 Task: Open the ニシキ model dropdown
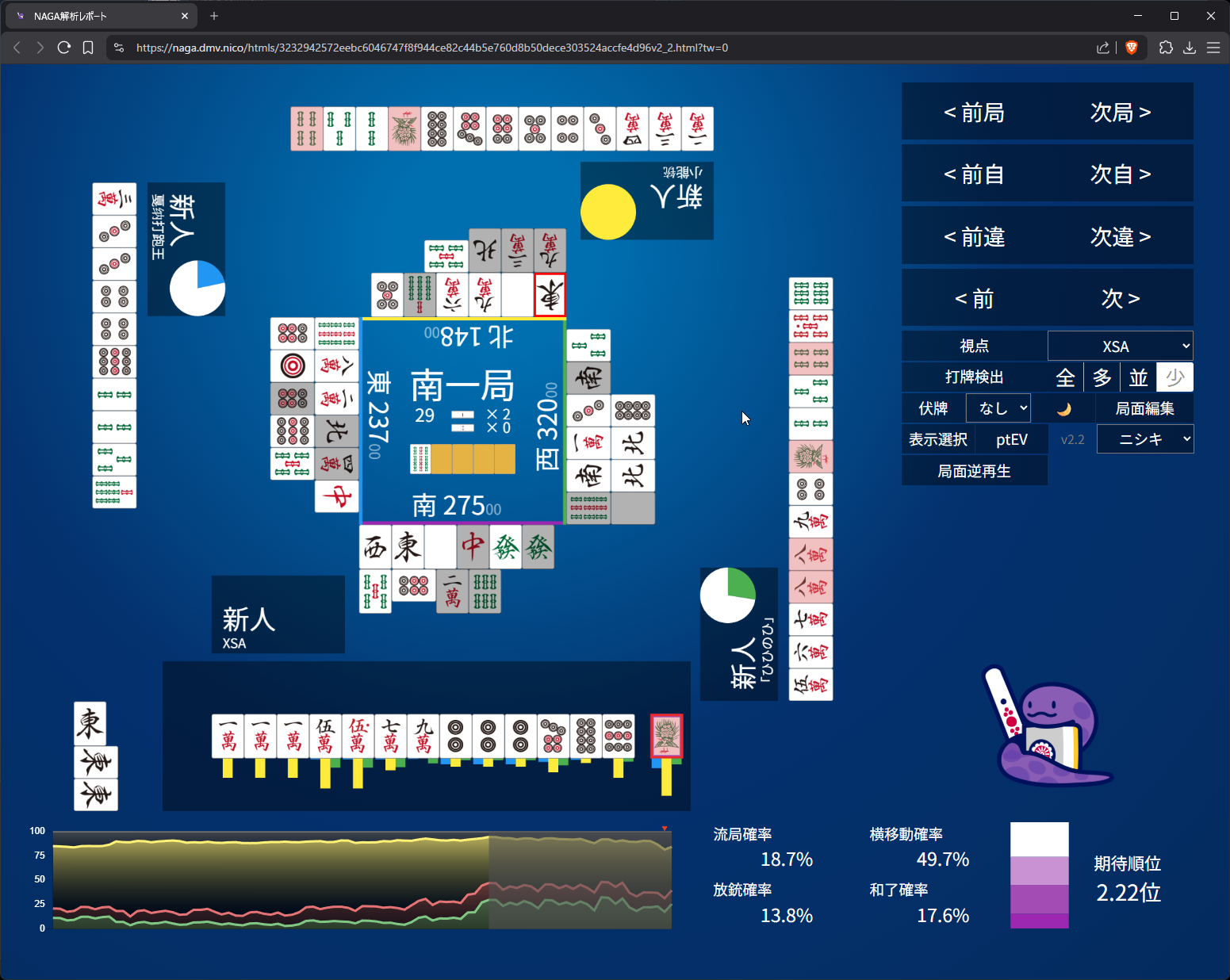(1144, 439)
